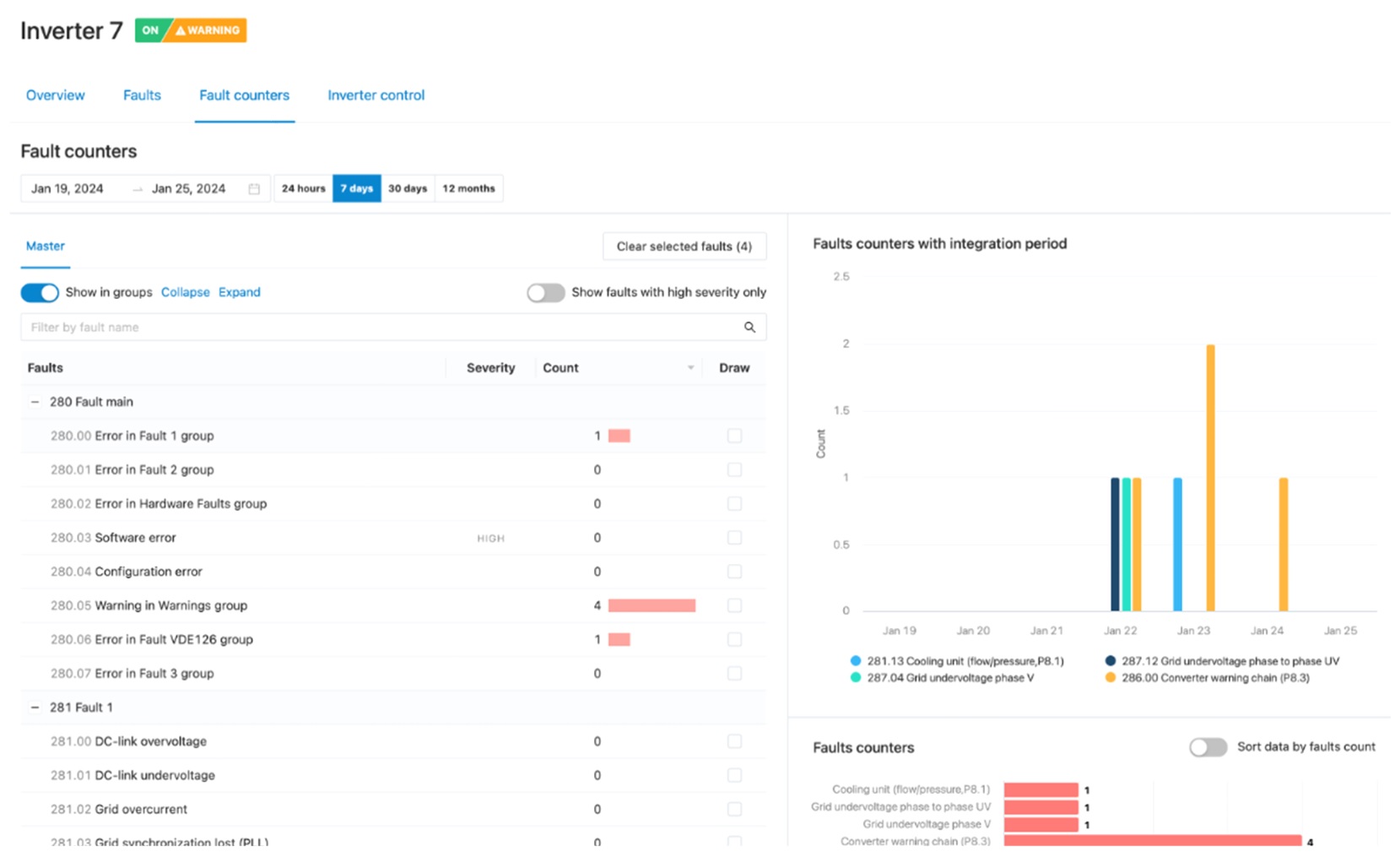Select the 24 hours range button
The width and height of the screenshot is (1400, 857).
coord(304,188)
